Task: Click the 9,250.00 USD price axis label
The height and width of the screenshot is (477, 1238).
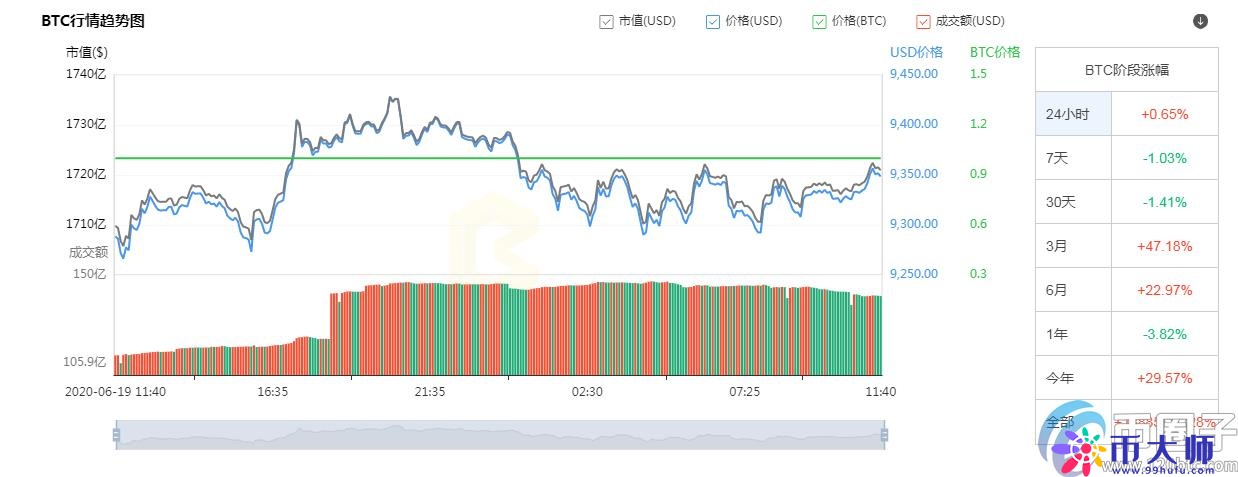Action: click(x=914, y=274)
